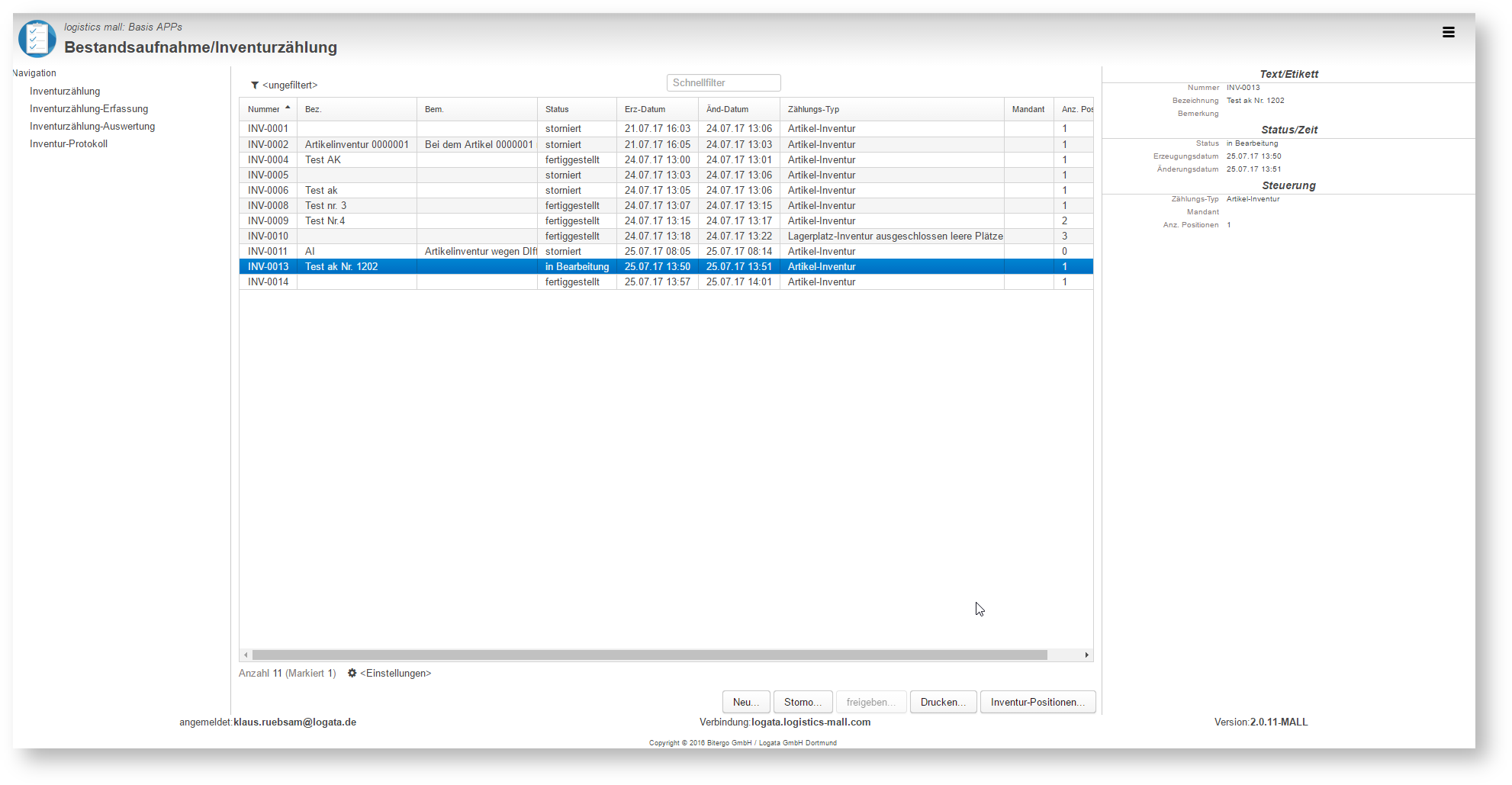Click the Neu... button
Viewport: 1512px width, 785px height.
(746, 702)
